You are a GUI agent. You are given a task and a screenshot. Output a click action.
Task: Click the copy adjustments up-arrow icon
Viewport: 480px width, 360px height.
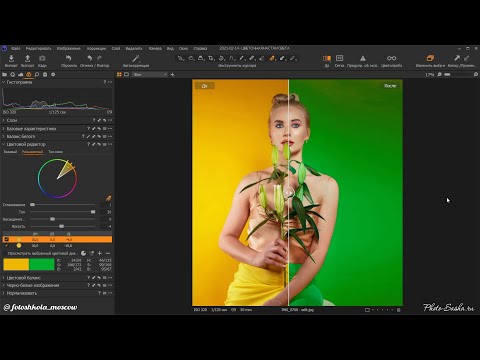457,58
